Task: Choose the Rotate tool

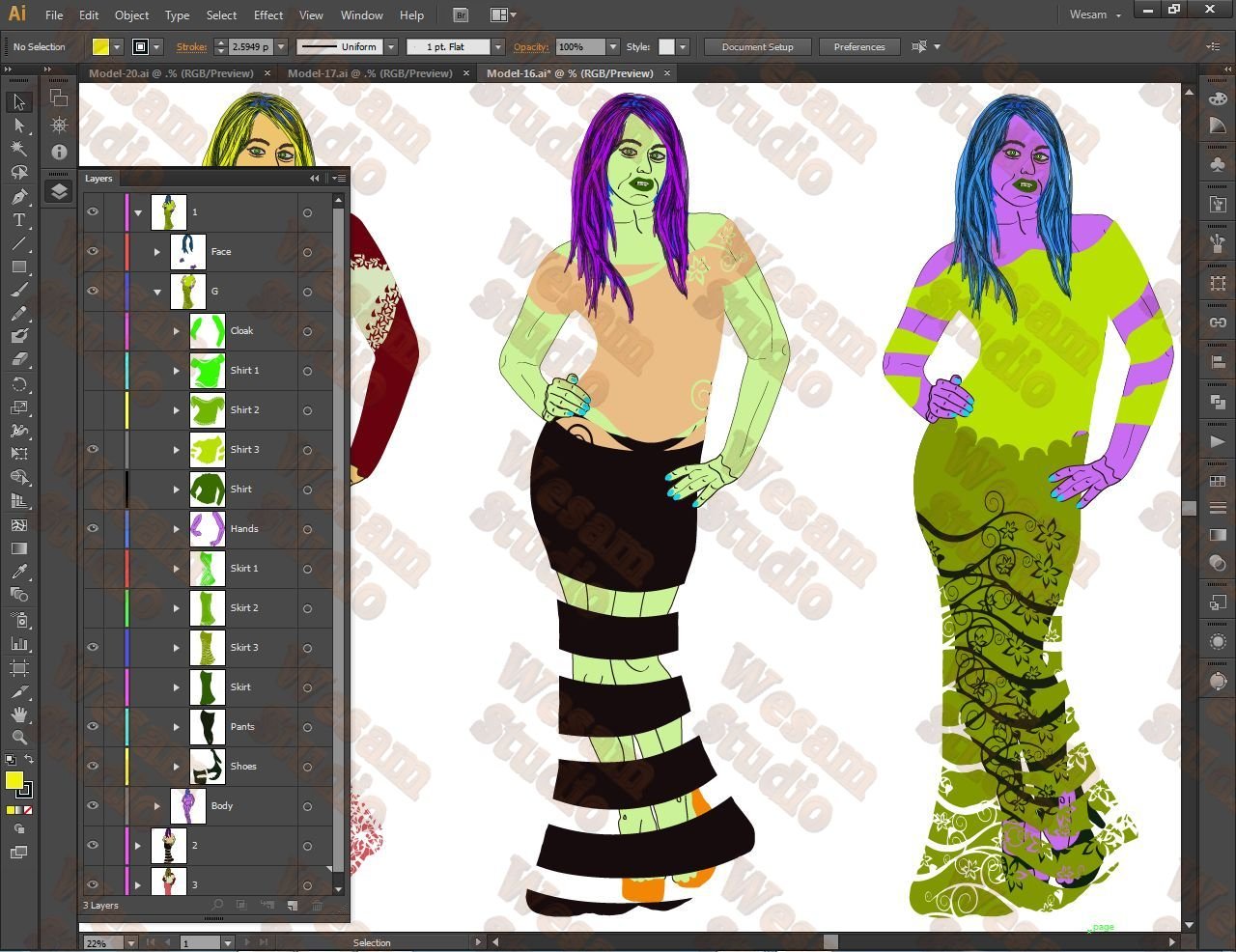Action: coord(19,384)
